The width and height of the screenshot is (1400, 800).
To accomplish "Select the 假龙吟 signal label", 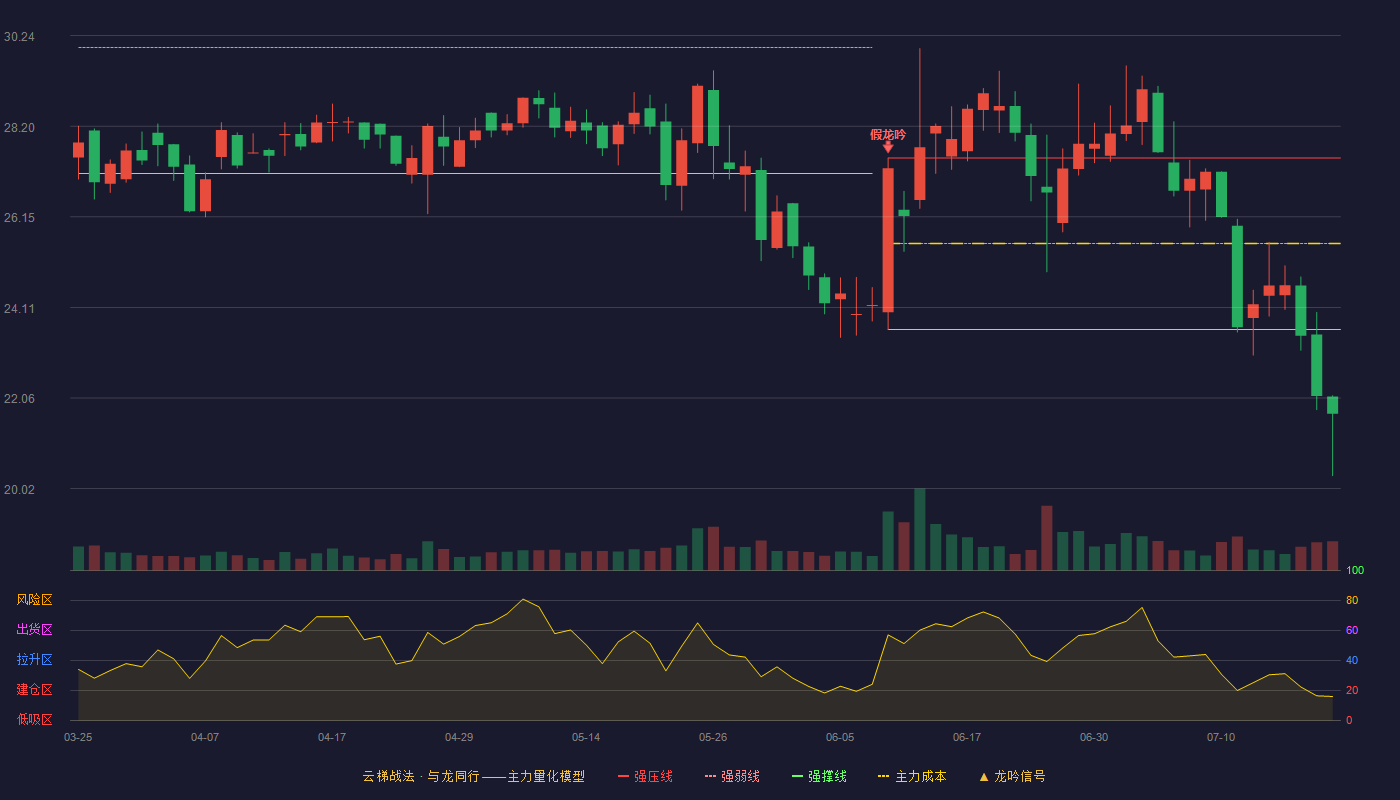I will tap(888, 134).
